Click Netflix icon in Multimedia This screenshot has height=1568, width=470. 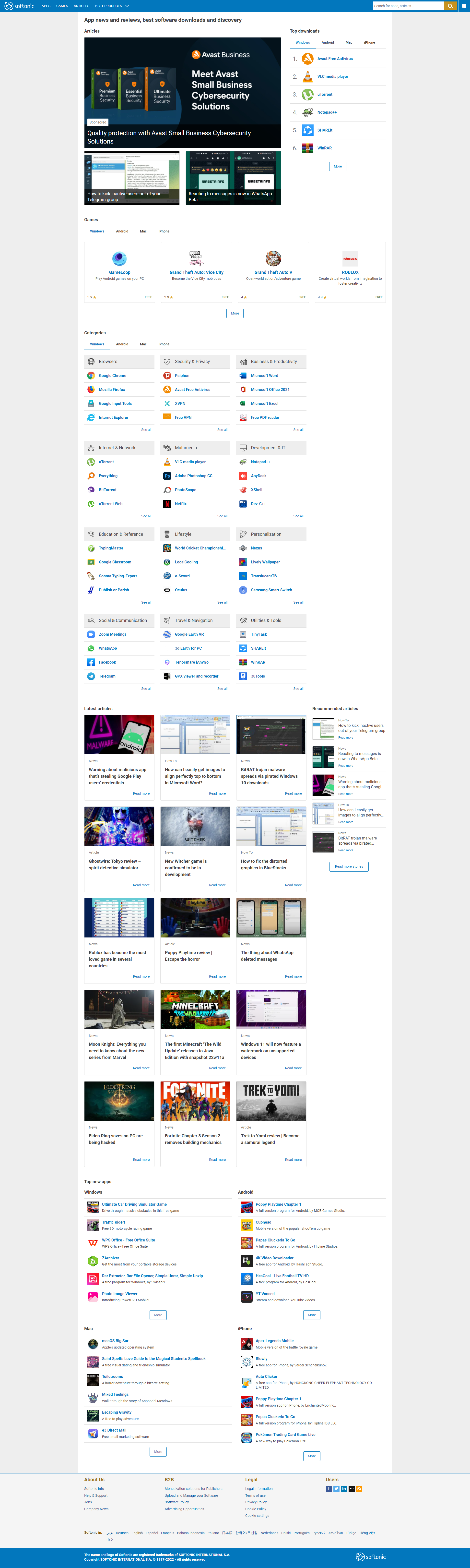pyautogui.click(x=167, y=504)
